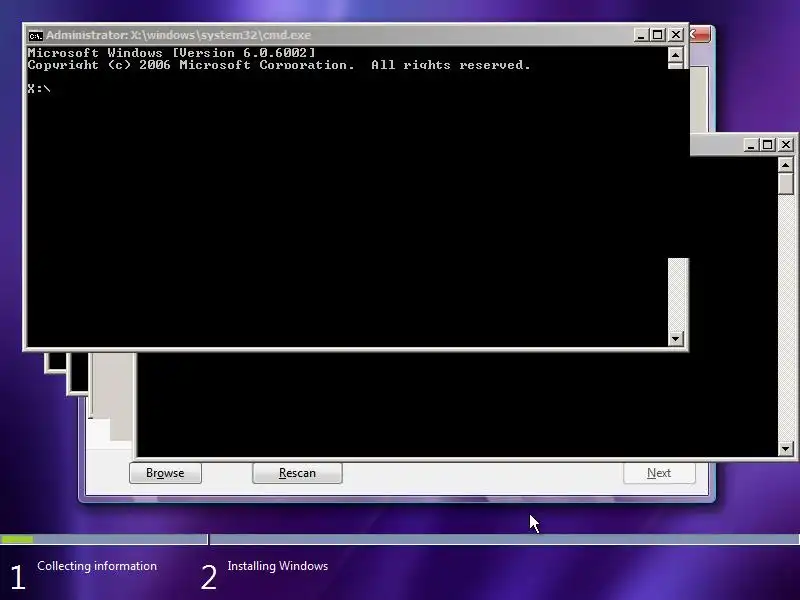
Task: Close the front Administrator cmd.exe window
Action: click(x=676, y=35)
